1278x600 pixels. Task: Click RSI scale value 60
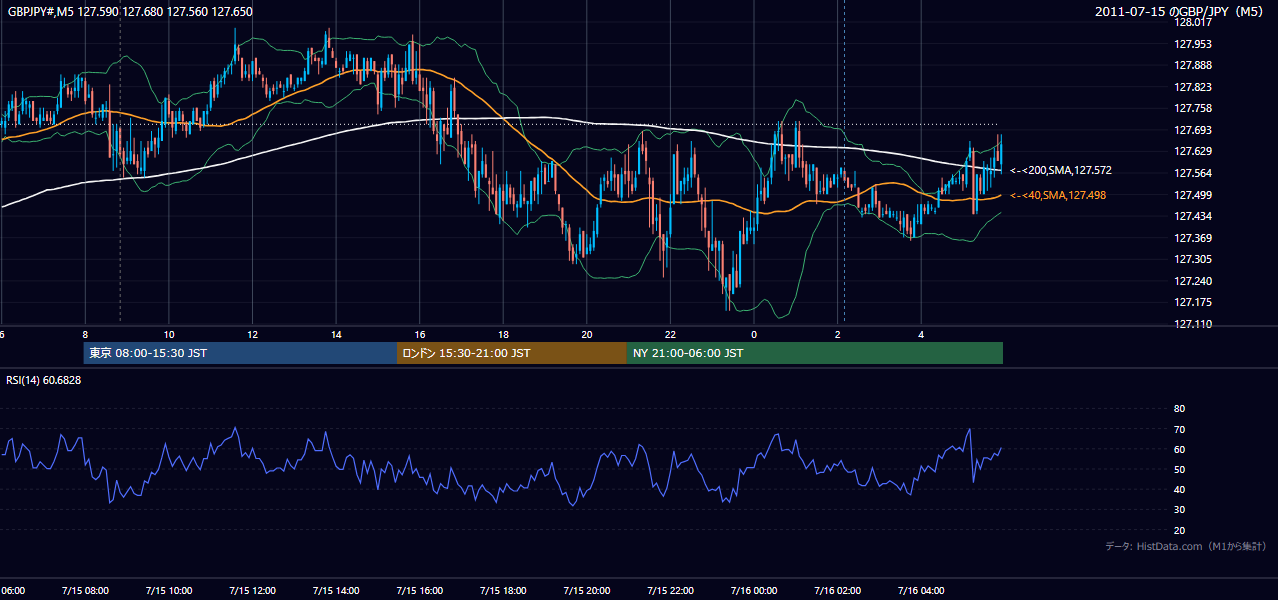pyautogui.click(x=1180, y=449)
